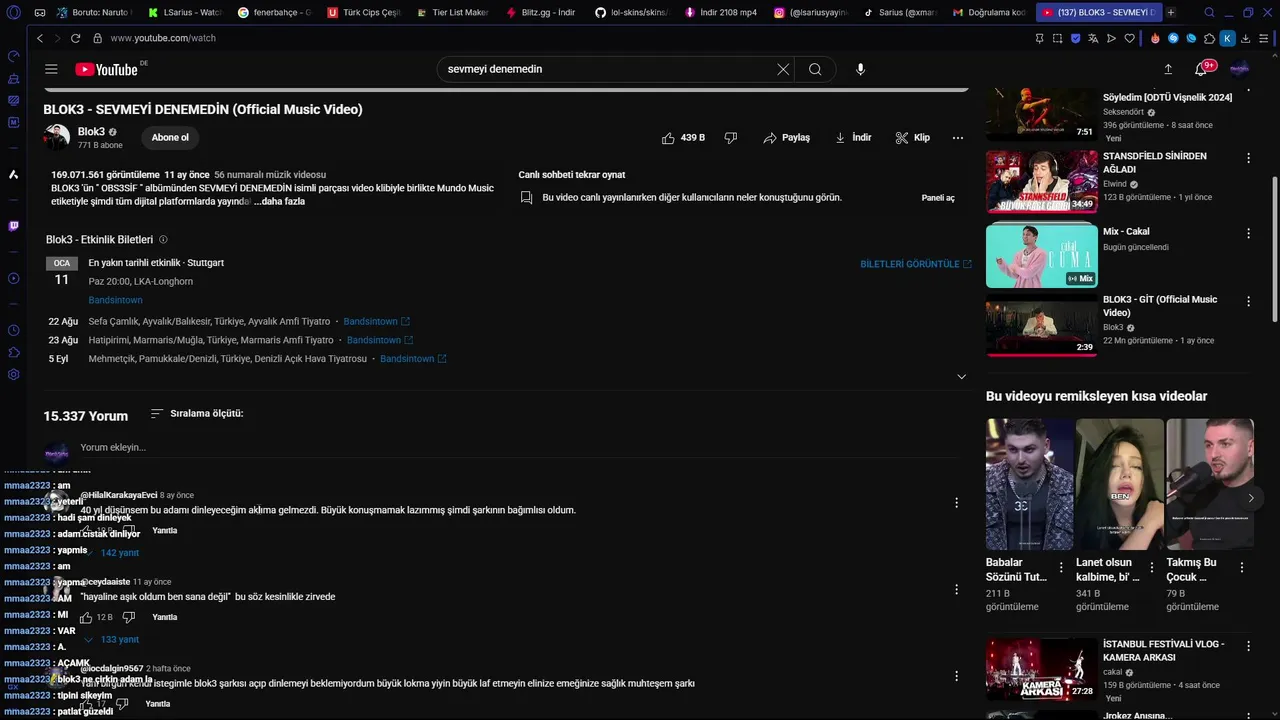
Task: Switch to the lol-skins/skins GitHub tab
Action: [x=629, y=13]
